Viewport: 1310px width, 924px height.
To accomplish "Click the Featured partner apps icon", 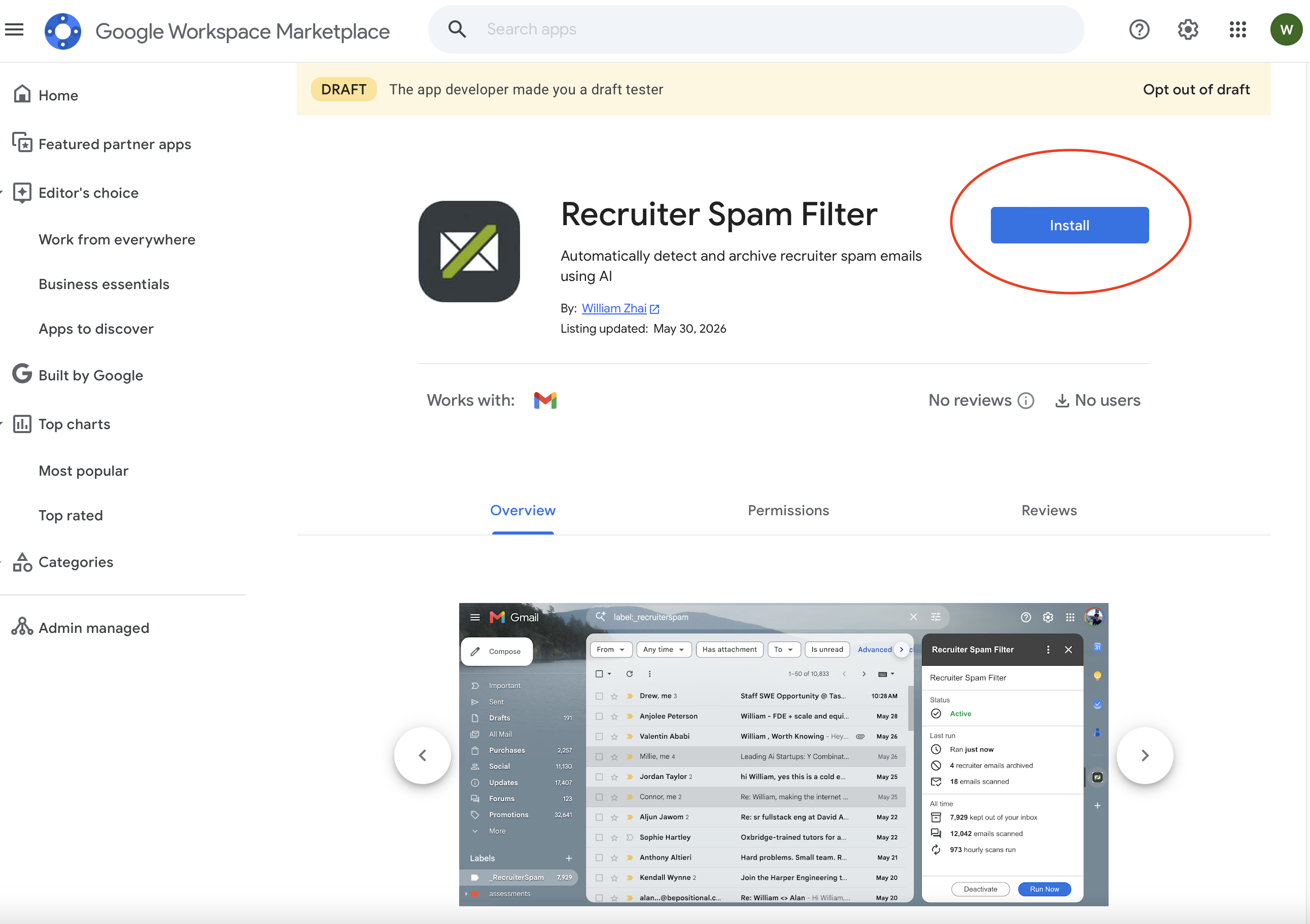I will click(x=22, y=143).
